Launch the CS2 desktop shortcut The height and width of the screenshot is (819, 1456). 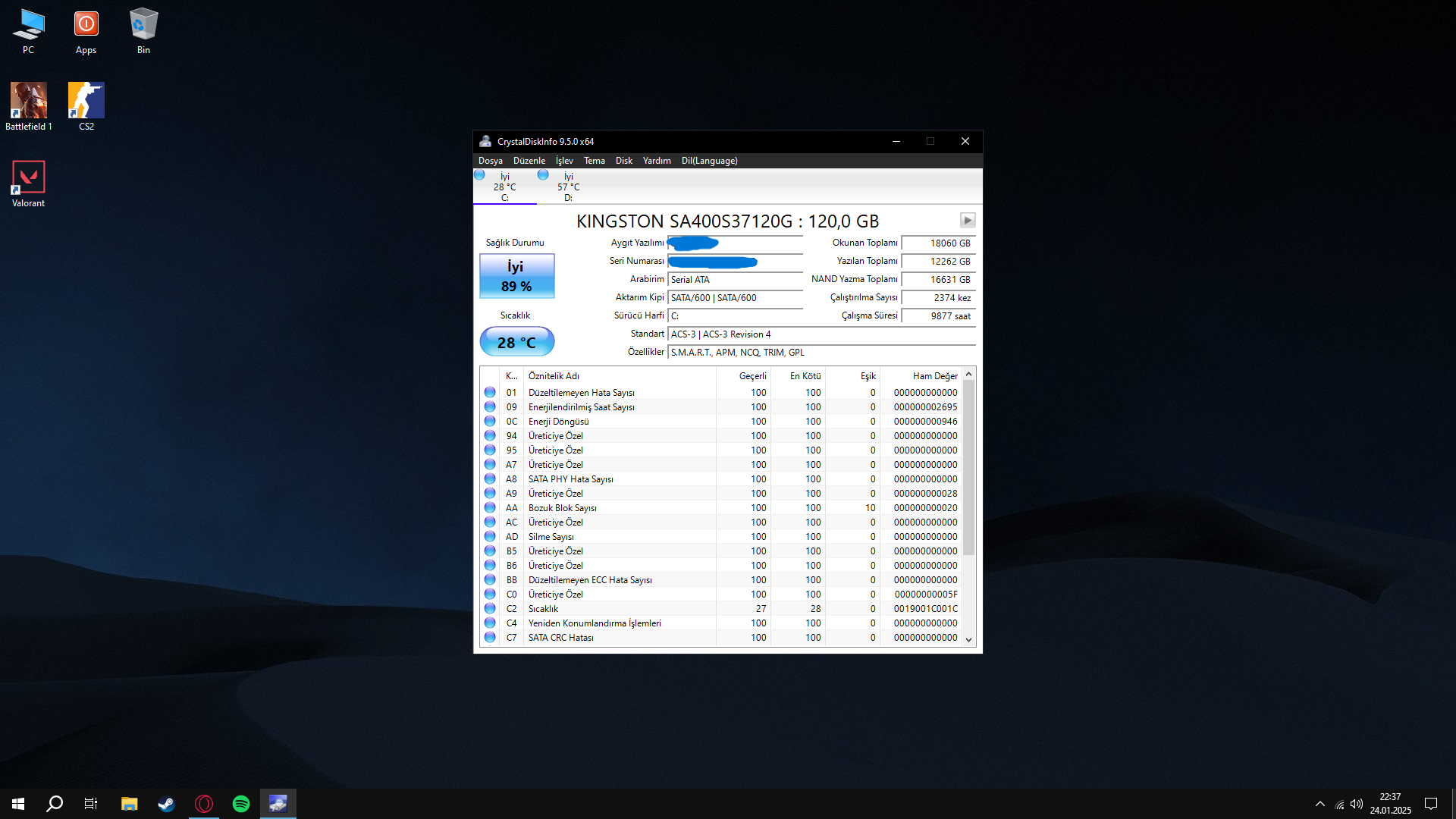coord(86,107)
